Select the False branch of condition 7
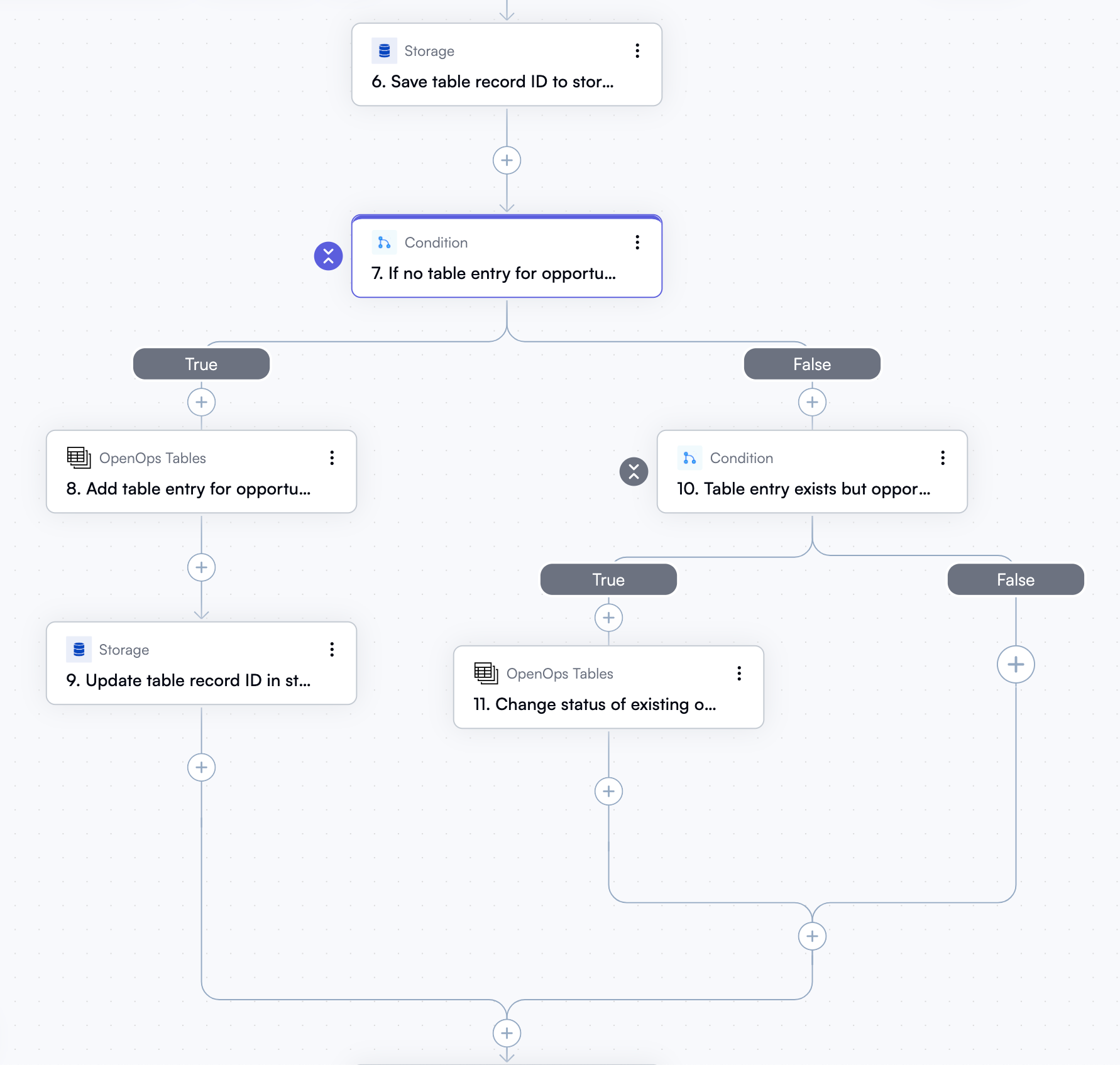This screenshot has height=1065, width=1120. click(x=812, y=364)
